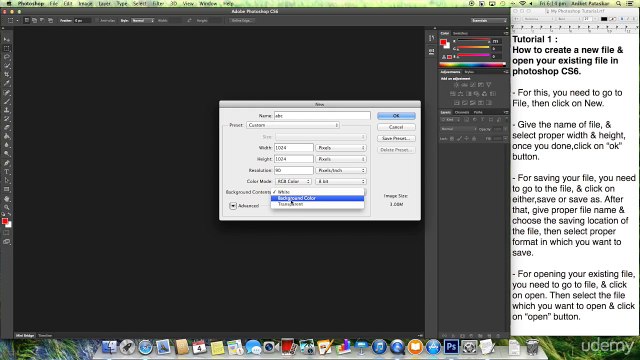The width and height of the screenshot is (640, 360).
Task: Open the Essentials workspace dropdown
Action: (488, 20)
